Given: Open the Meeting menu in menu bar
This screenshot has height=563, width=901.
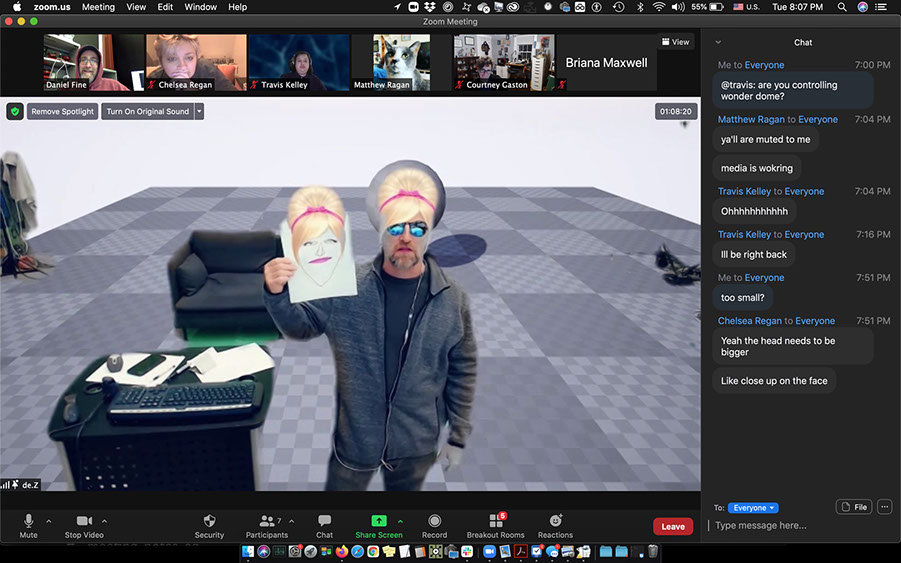Looking at the screenshot, I should click(98, 7).
